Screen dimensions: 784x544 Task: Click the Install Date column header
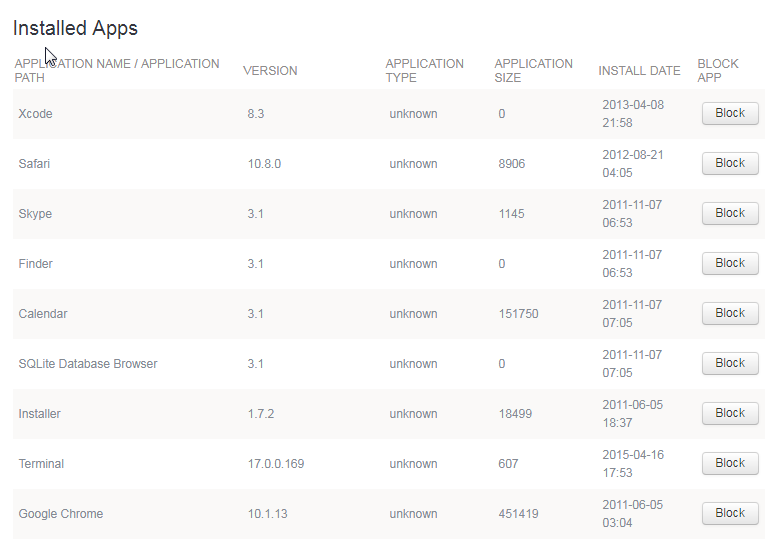(x=640, y=71)
